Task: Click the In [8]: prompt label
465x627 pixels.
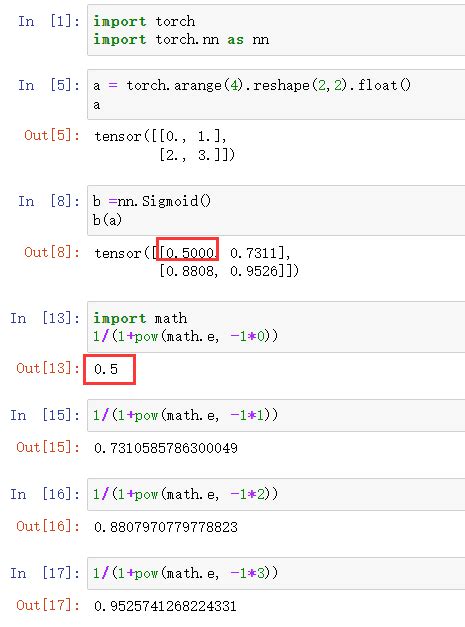Action: tap(49, 201)
